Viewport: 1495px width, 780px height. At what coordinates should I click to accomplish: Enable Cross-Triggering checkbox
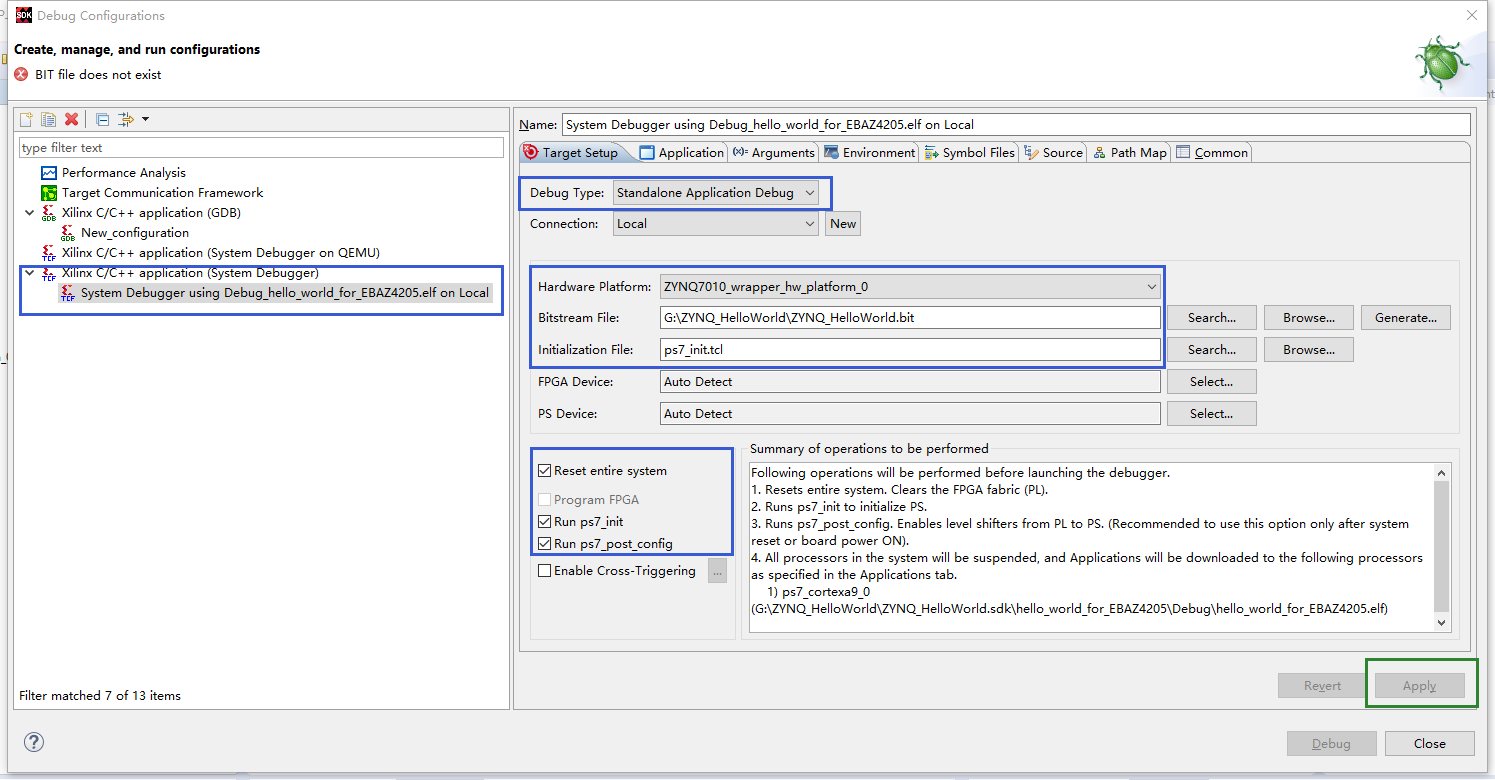544,571
